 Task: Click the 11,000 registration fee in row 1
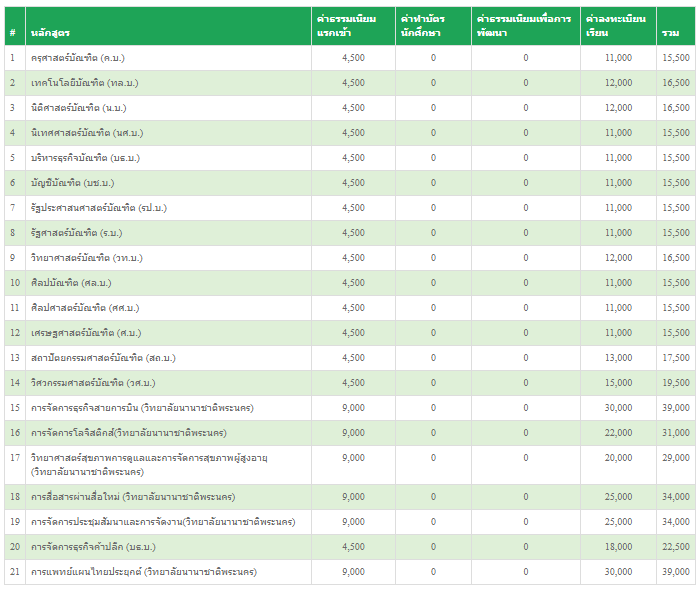pyautogui.click(x=618, y=58)
